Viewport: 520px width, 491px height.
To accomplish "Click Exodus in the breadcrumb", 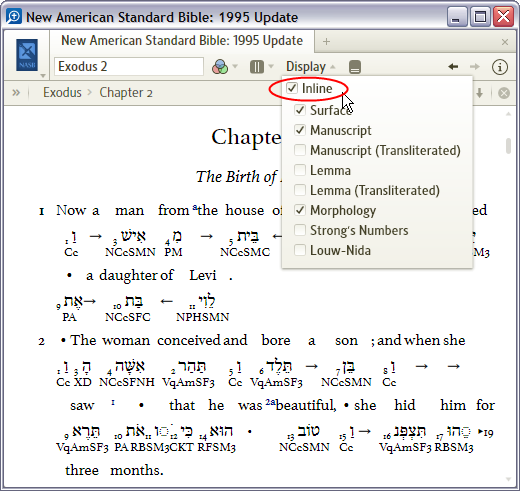I will [62, 92].
